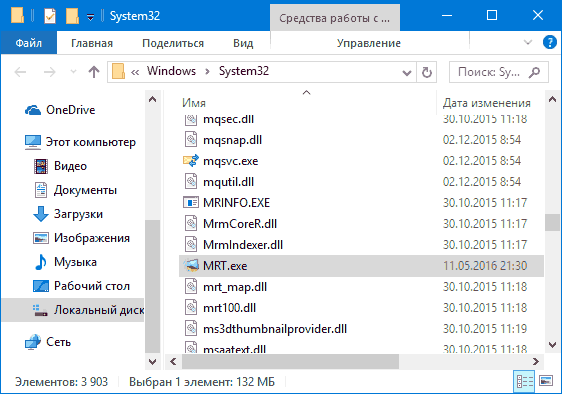Open the Файл menu
The width and height of the screenshot is (562, 394).
point(29,43)
